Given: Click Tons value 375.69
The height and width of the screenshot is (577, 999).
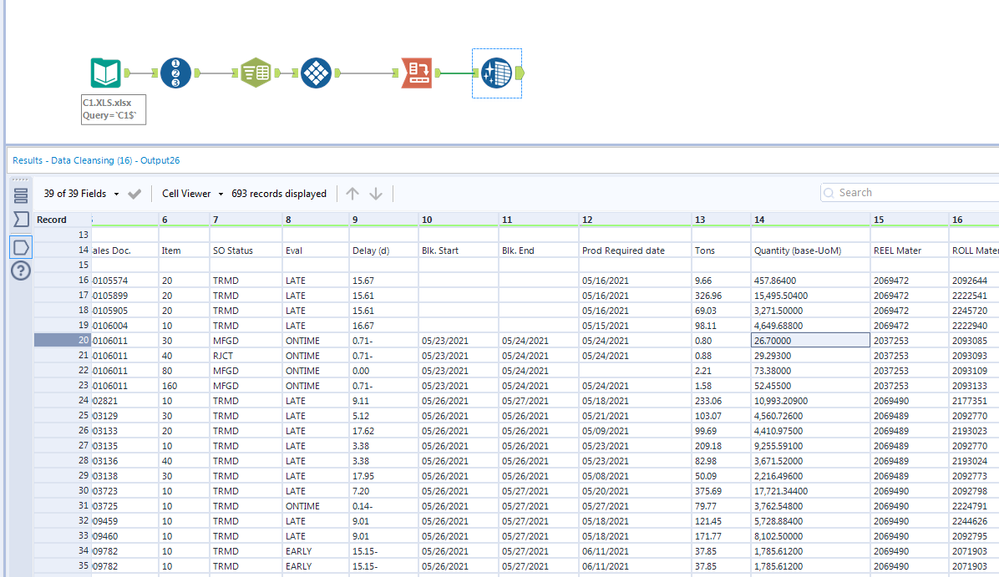Looking at the screenshot, I should [721, 491].
